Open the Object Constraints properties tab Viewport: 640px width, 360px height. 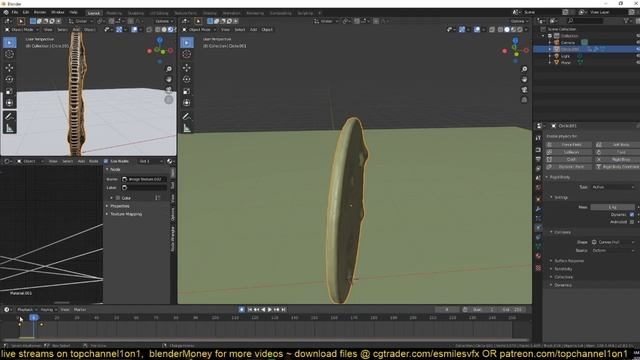coord(538,237)
